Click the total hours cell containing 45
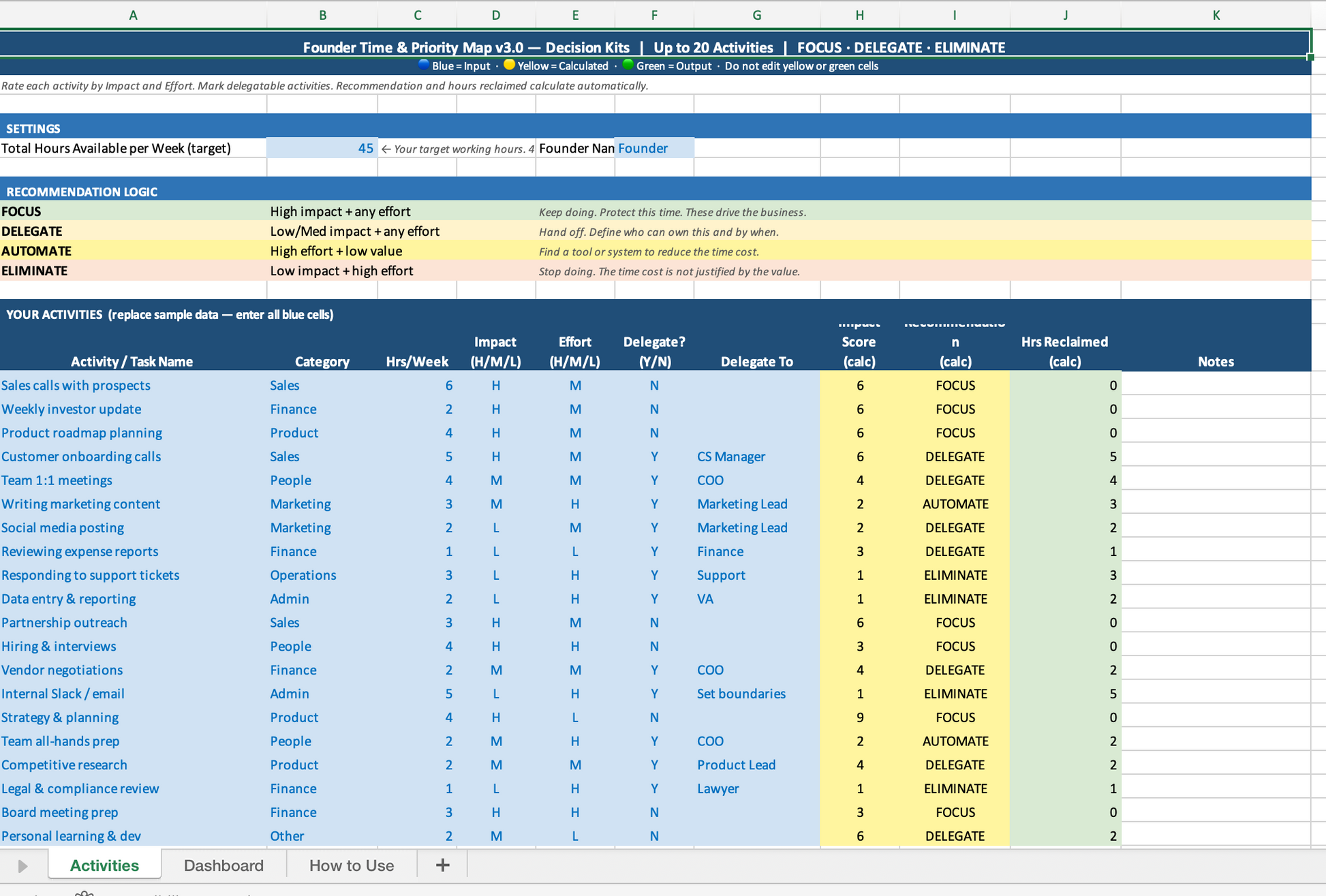The image size is (1326, 896). [x=322, y=148]
